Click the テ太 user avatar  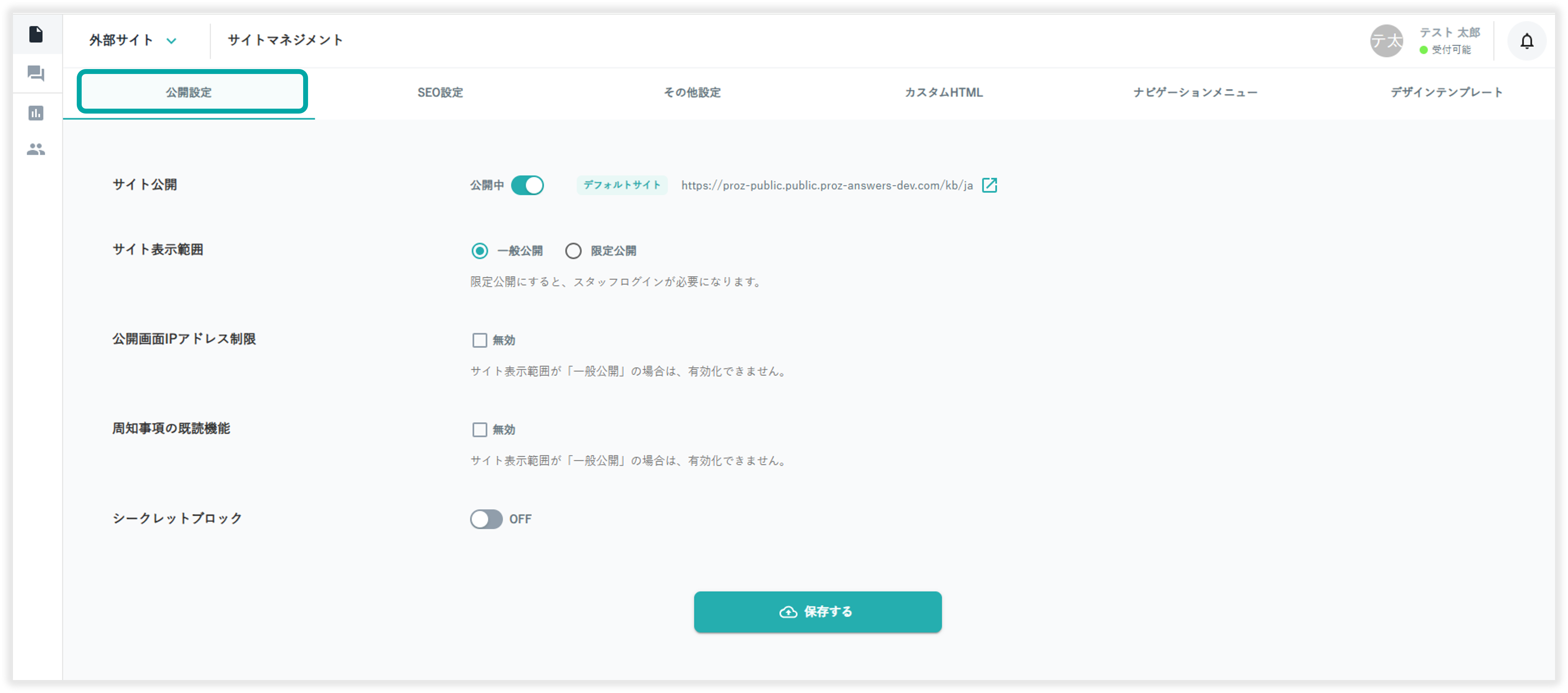pyautogui.click(x=1386, y=41)
